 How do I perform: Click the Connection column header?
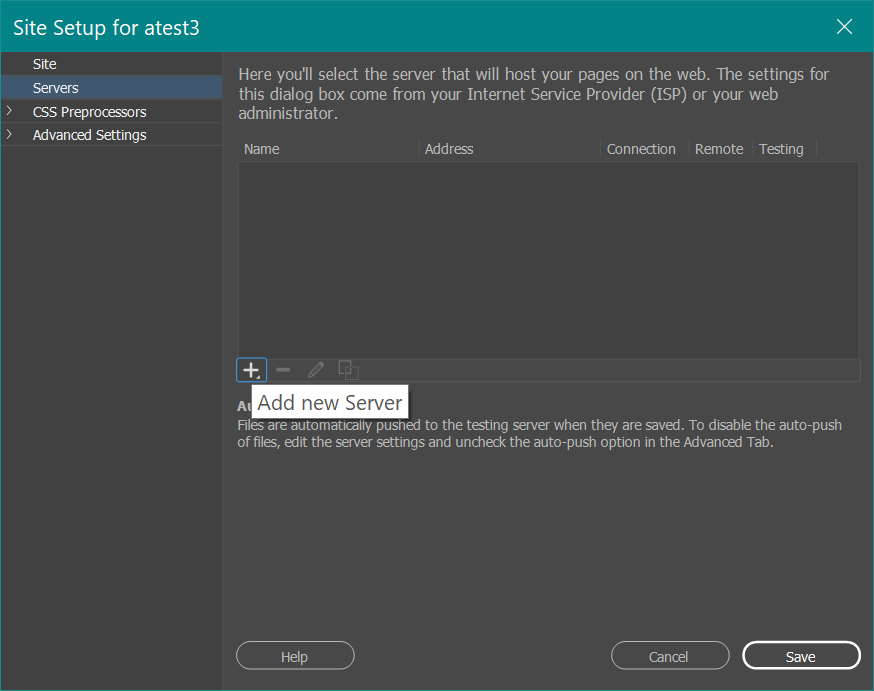[641, 149]
